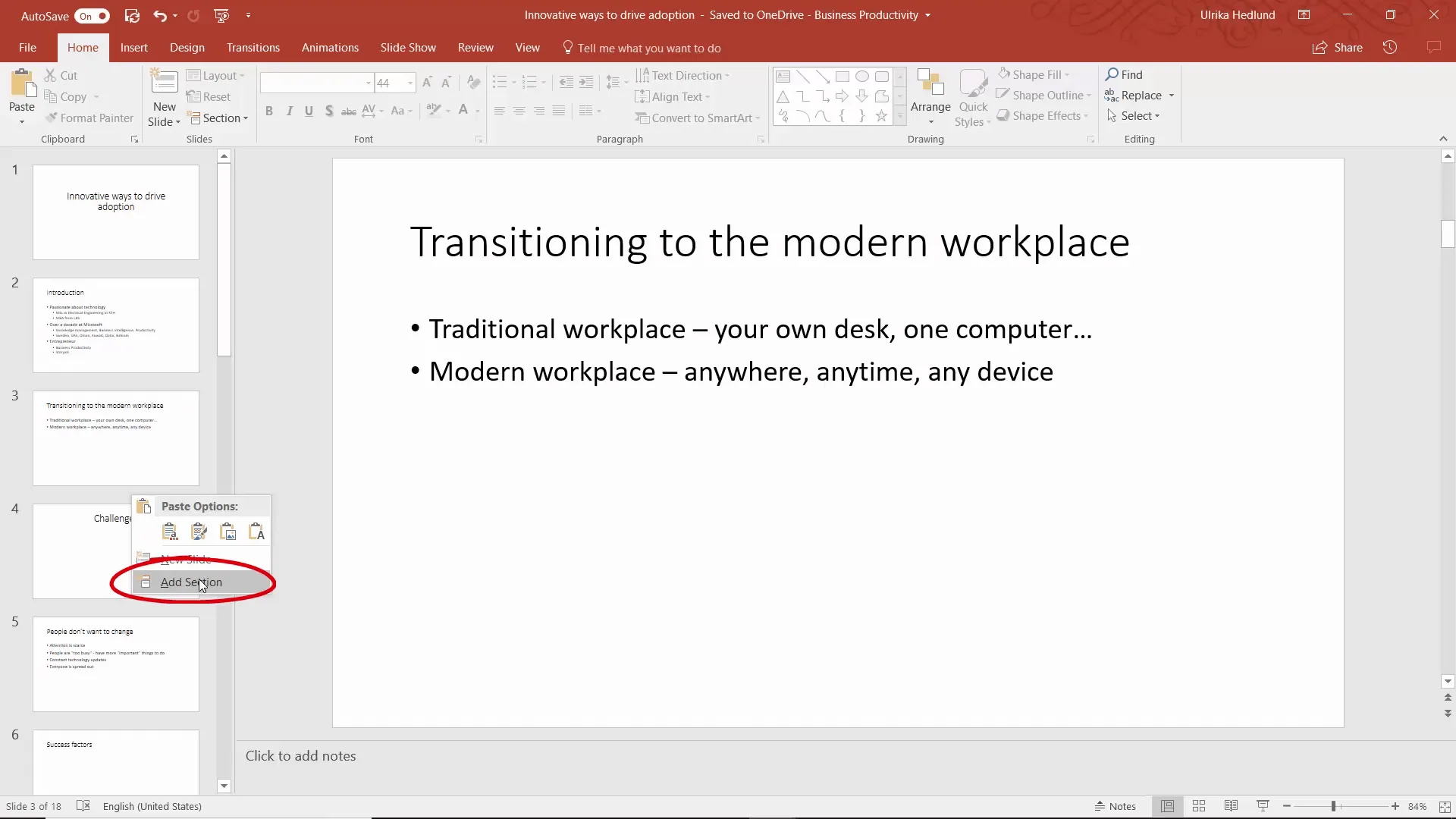The height and width of the screenshot is (819, 1456).
Task: Expand the Section dropdown
Action: tap(218, 118)
